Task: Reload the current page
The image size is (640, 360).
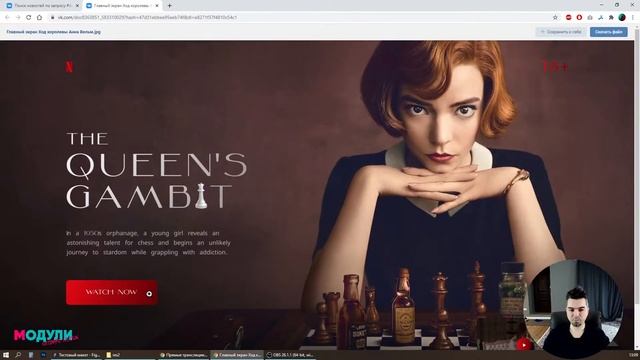Action: (29, 18)
